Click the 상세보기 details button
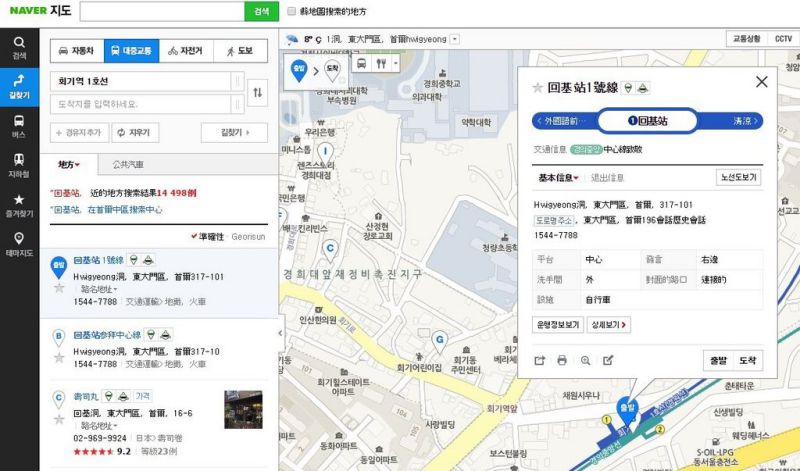 tap(608, 325)
